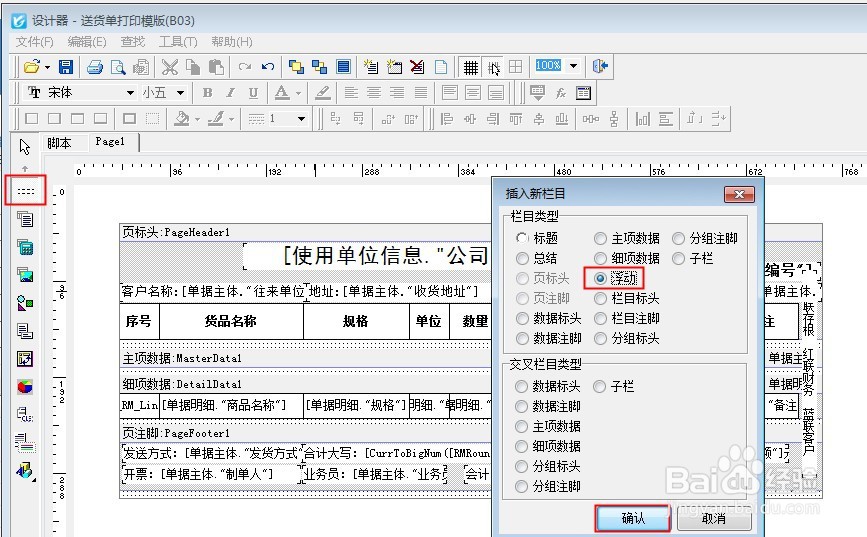
Task: Click the Copy toolbar icon
Action: (192, 67)
